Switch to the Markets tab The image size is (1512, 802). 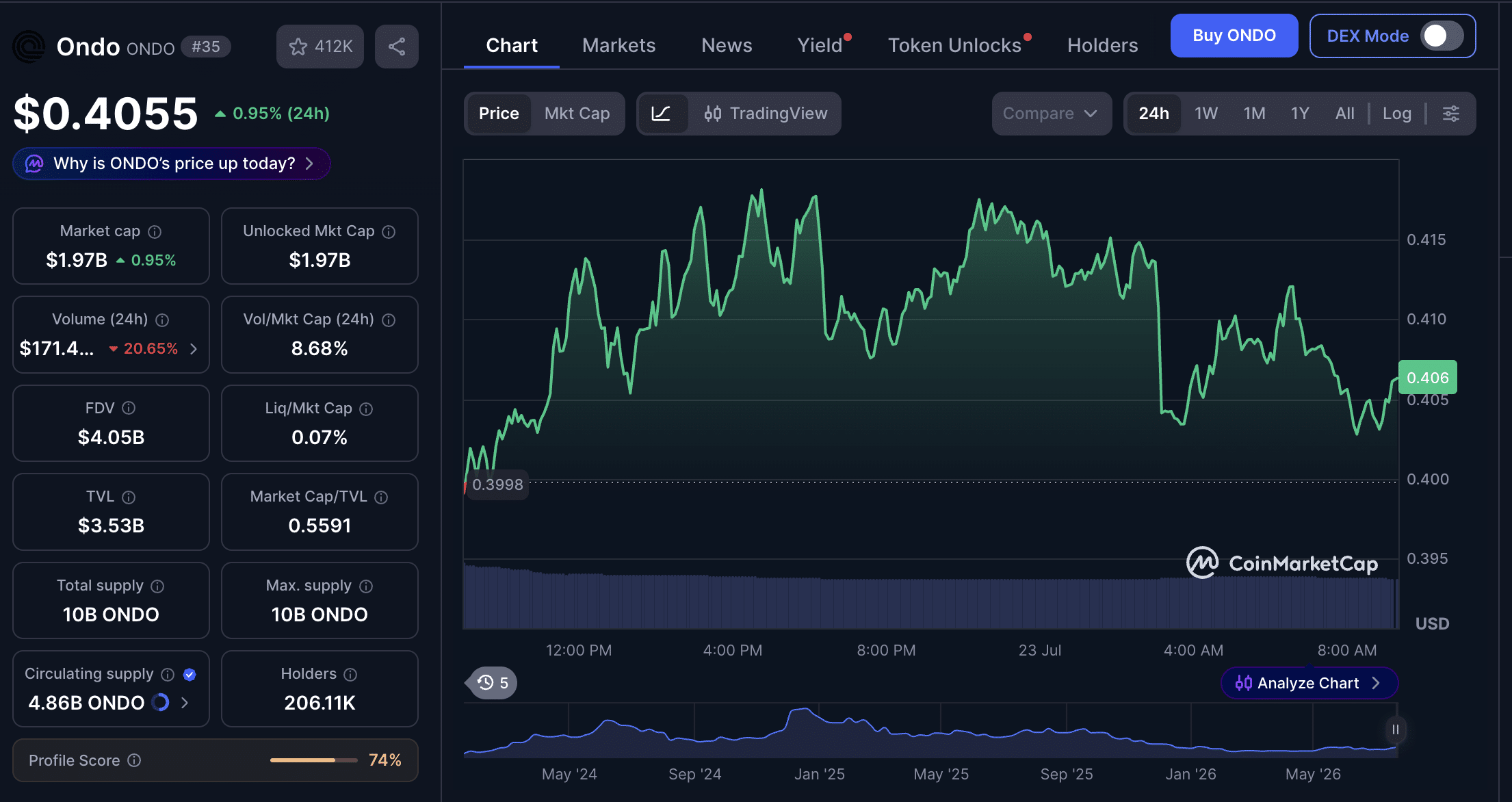(x=619, y=45)
